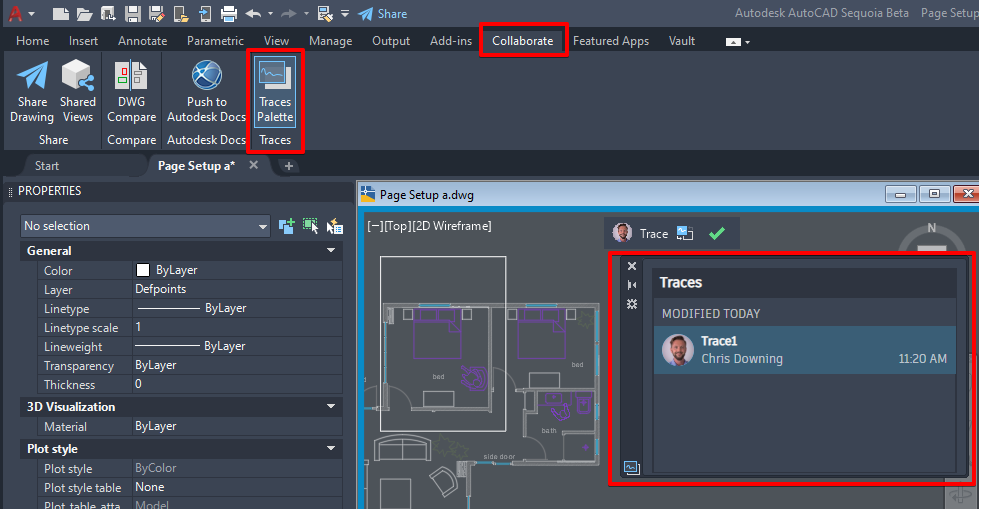Open redo history dropdown arrow
The width and height of the screenshot is (981, 509).
pos(306,13)
